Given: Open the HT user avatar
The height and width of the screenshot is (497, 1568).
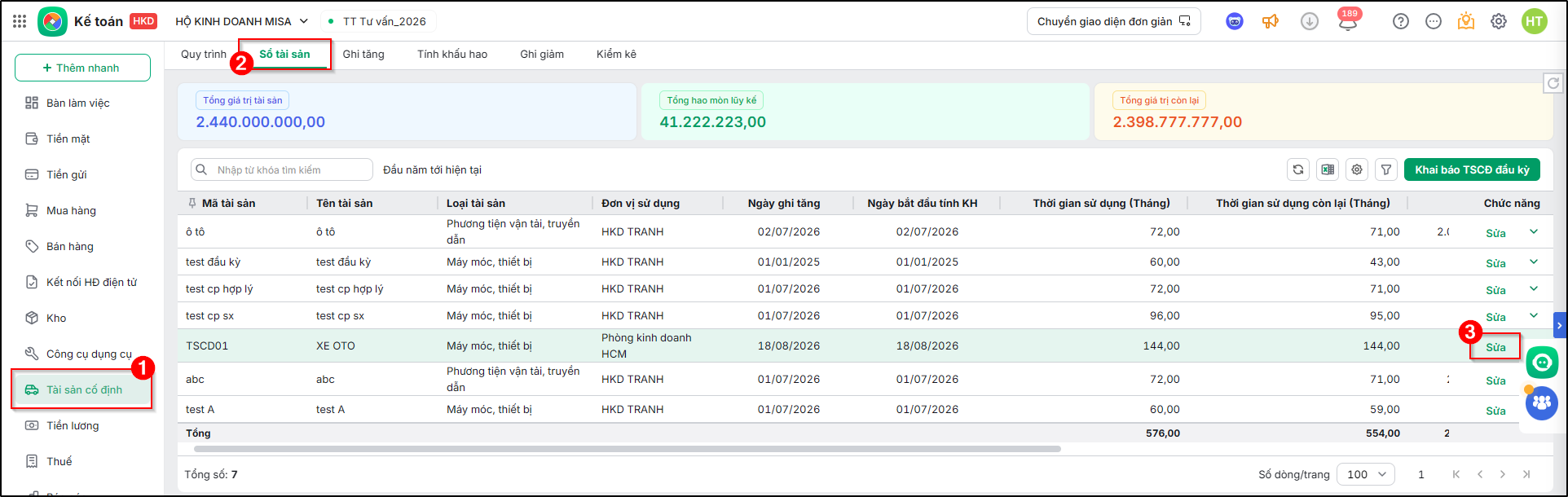Looking at the screenshot, I should [x=1535, y=21].
